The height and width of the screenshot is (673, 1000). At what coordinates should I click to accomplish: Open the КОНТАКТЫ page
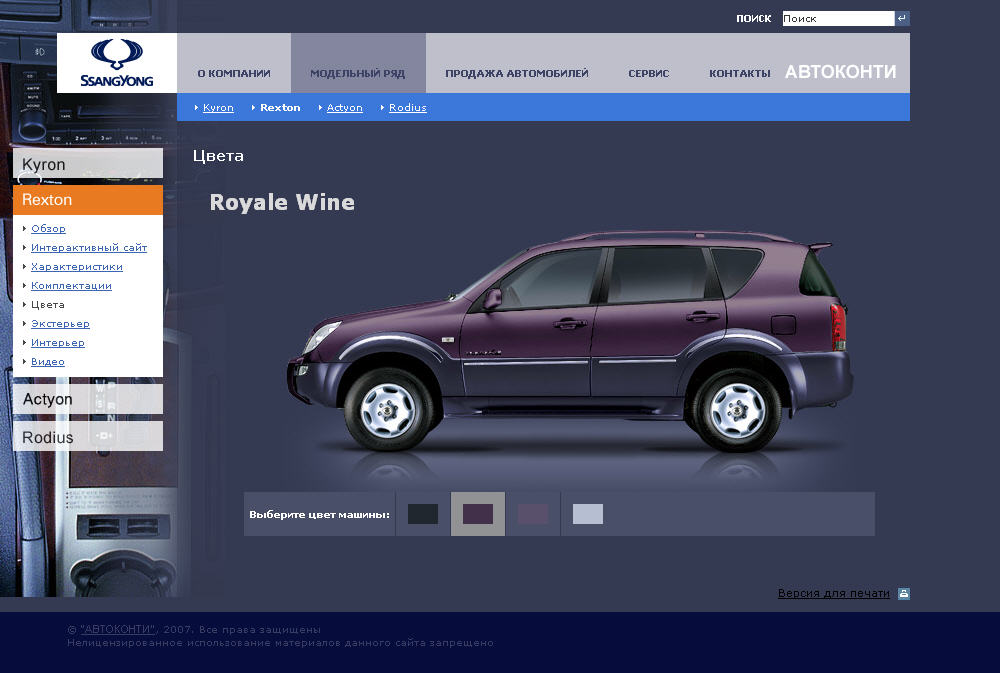[739, 73]
